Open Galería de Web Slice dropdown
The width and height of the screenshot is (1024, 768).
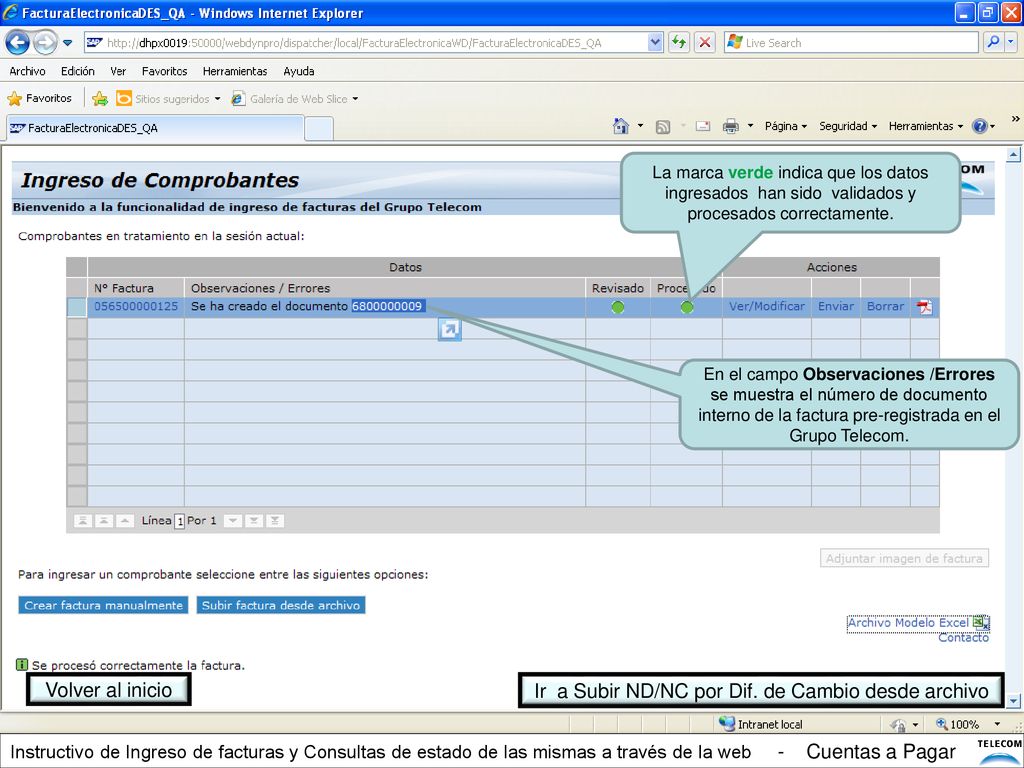pyautogui.click(x=295, y=99)
